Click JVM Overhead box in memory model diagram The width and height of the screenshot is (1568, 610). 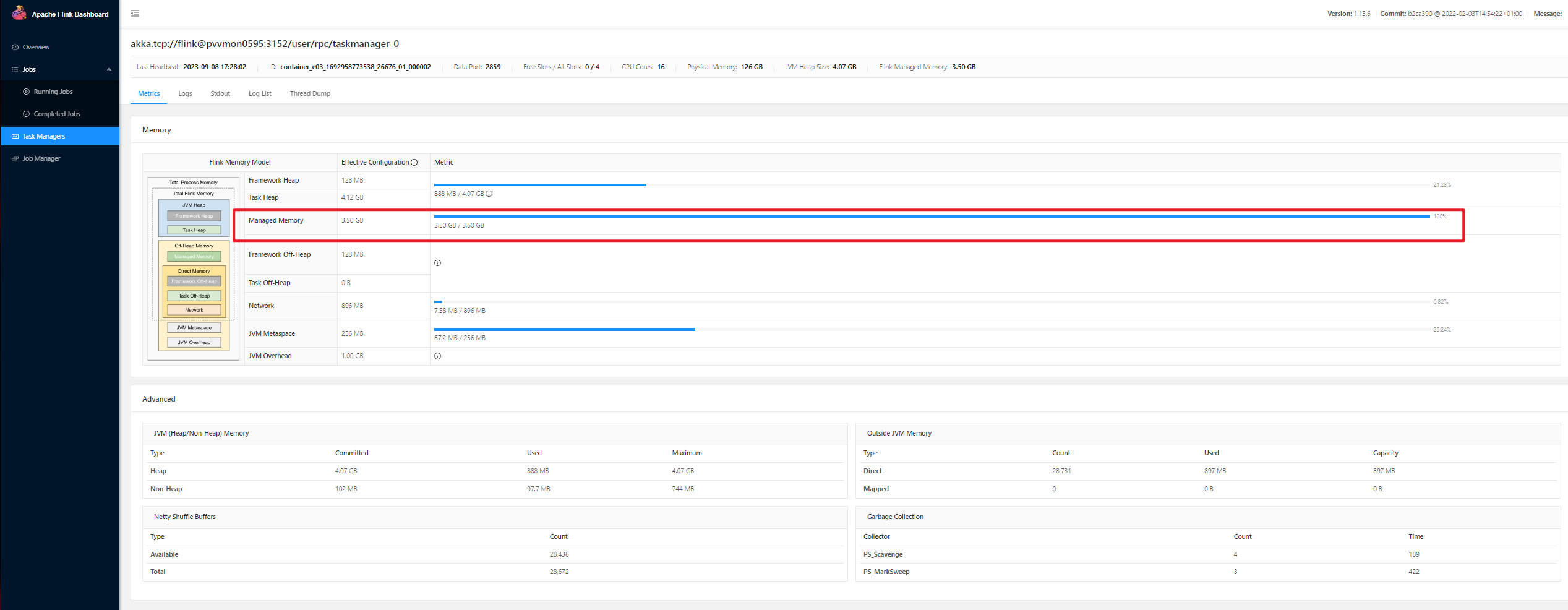[x=194, y=342]
